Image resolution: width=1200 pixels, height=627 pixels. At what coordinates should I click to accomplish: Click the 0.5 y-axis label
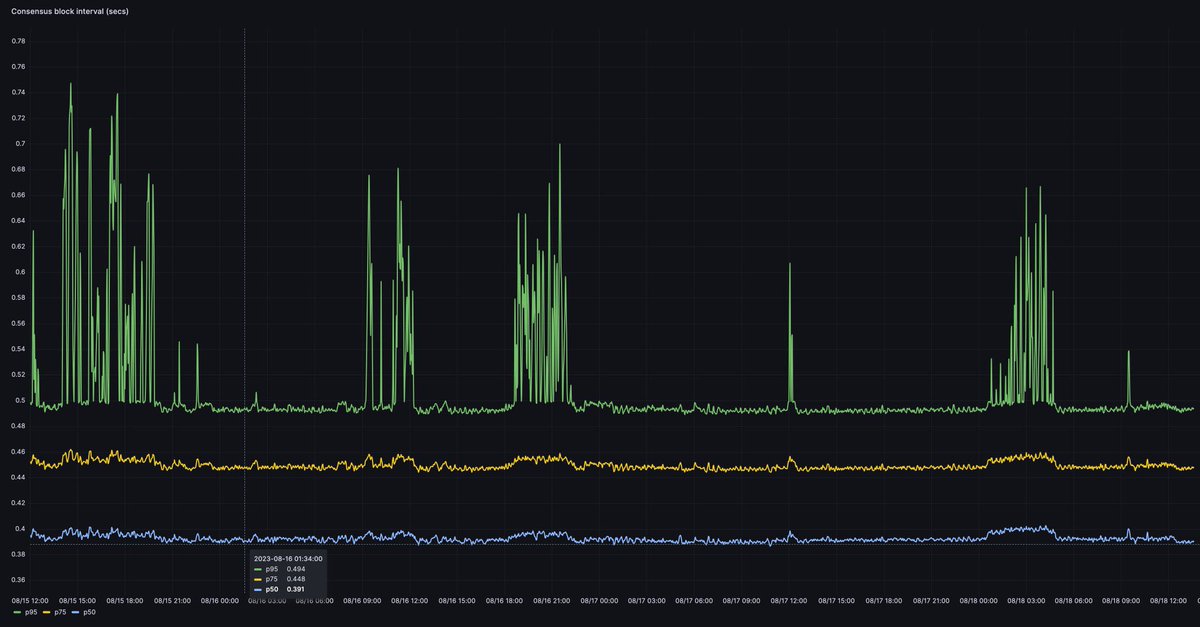click(20, 400)
